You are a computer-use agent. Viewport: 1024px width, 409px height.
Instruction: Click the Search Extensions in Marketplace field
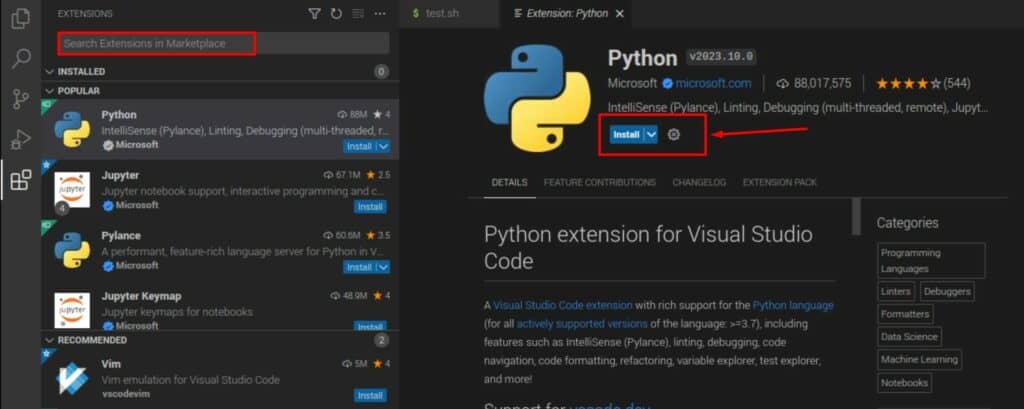223,43
